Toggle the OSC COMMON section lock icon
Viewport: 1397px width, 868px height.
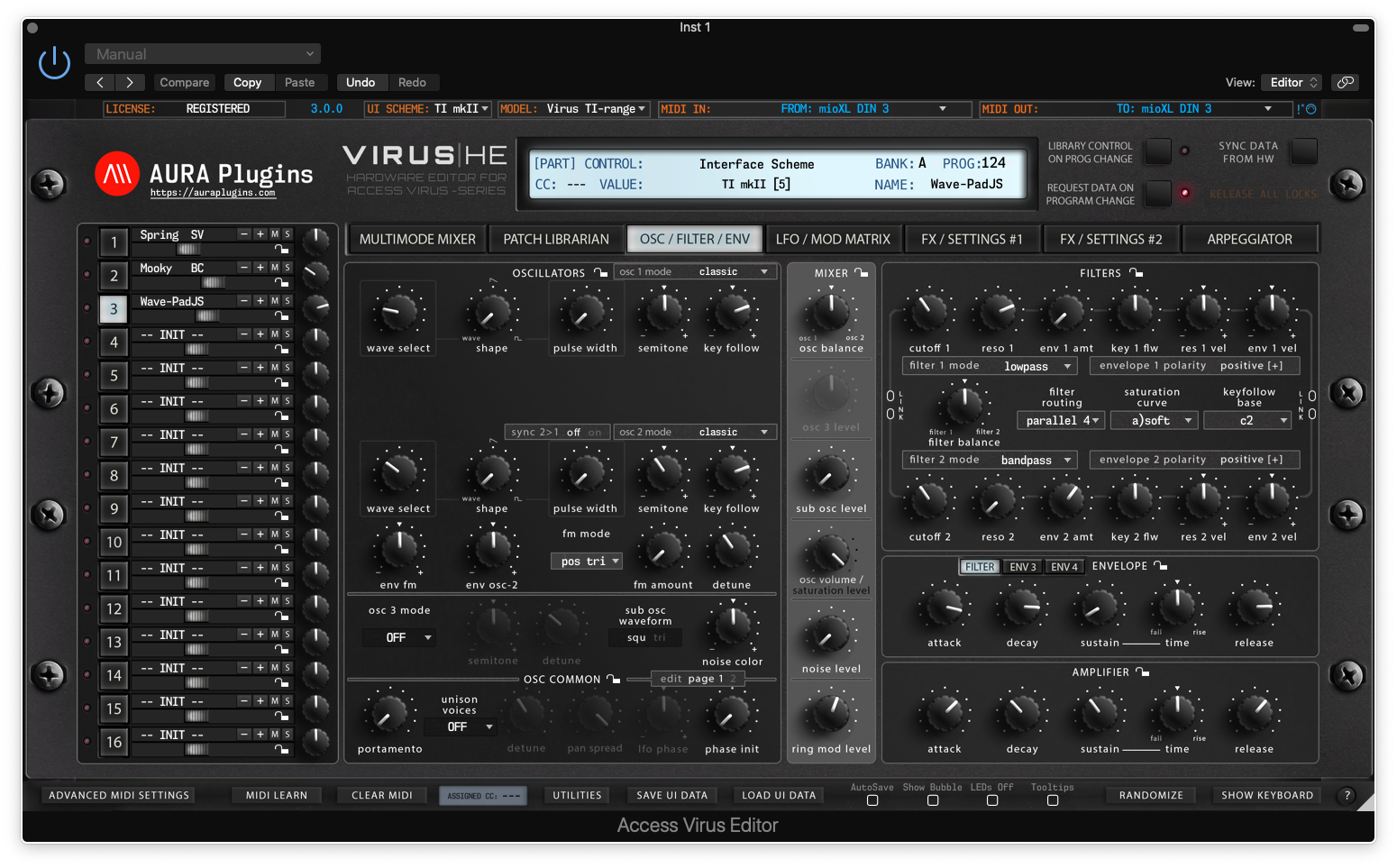(613, 679)
